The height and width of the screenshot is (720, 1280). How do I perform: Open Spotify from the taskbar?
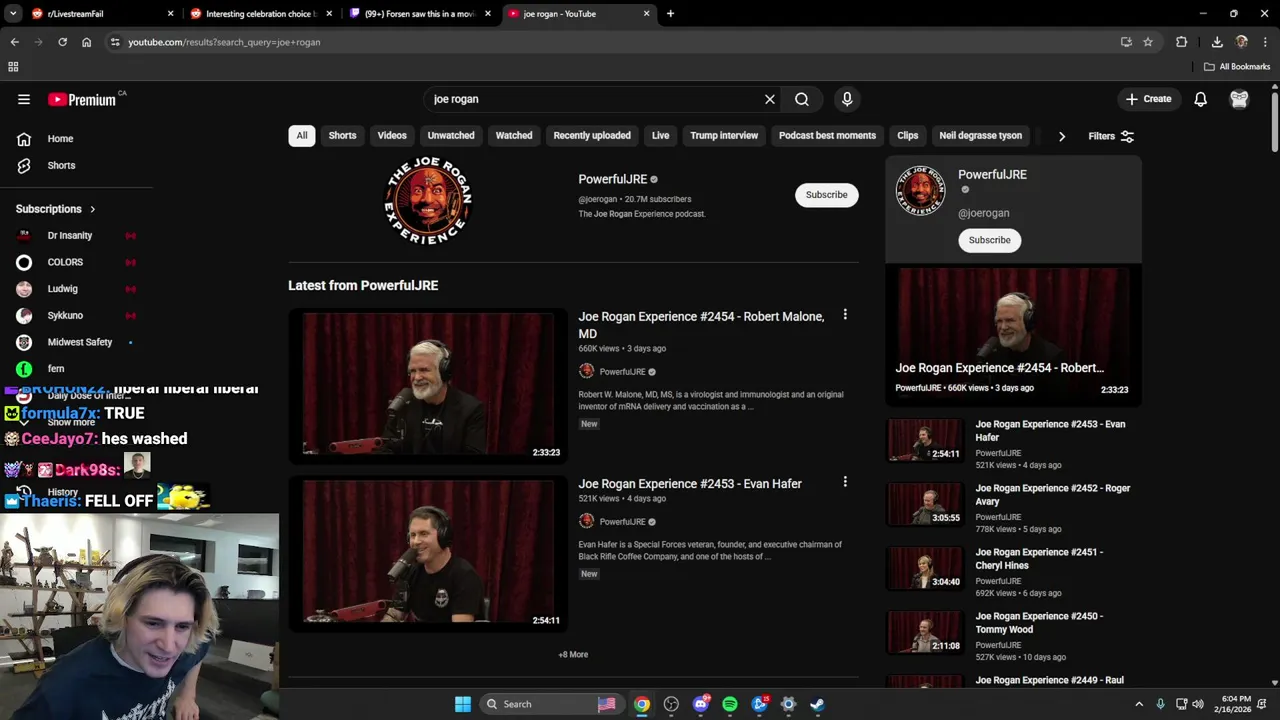pyautogui.click(x=730, y=704)
